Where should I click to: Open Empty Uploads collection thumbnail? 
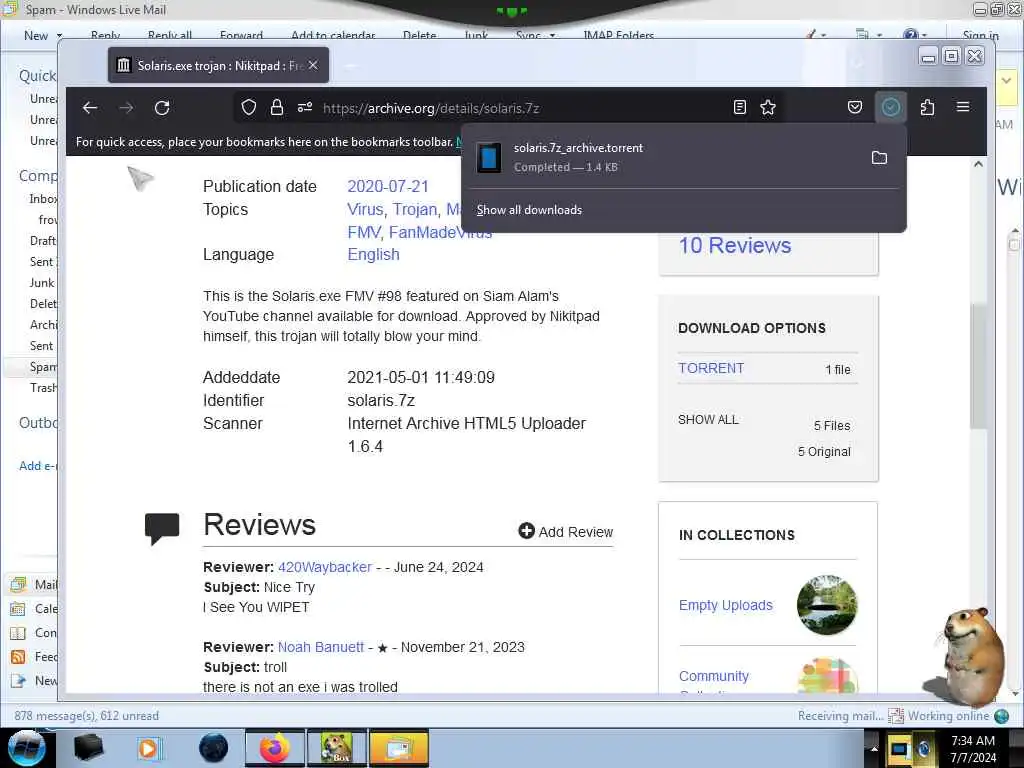point(827,605)
